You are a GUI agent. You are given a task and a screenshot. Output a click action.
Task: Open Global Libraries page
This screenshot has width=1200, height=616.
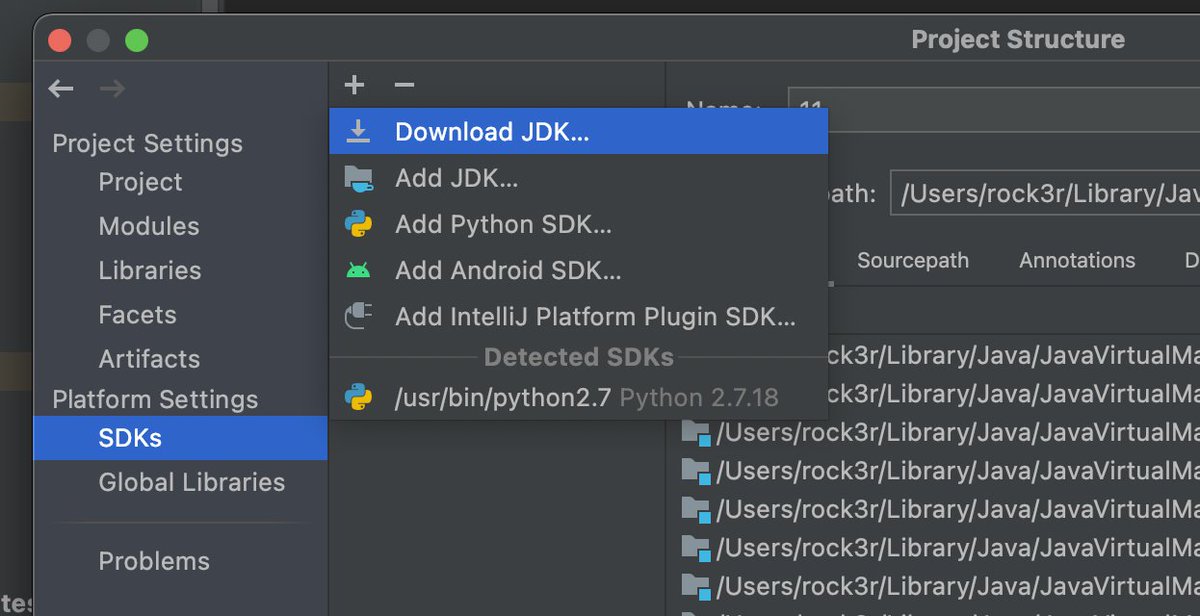pos(192,482)
